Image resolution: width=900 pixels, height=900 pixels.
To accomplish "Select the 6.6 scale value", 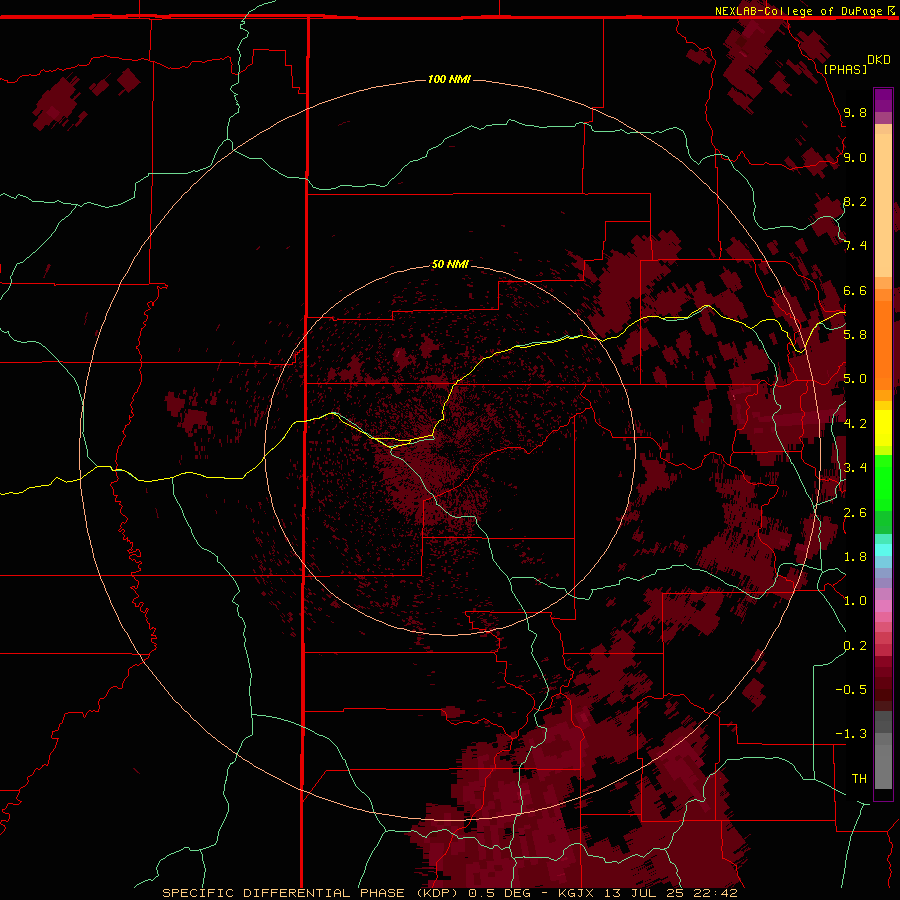I will click(855, 290).
